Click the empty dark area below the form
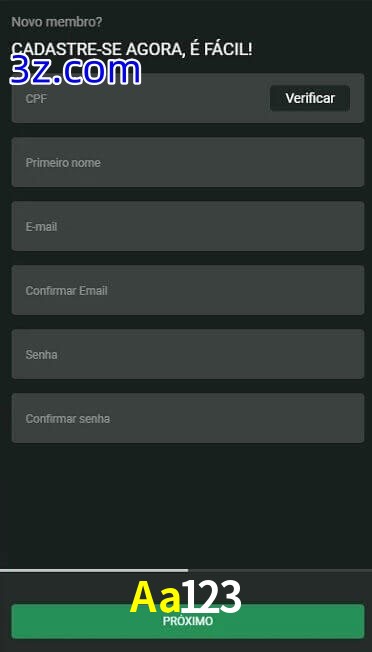The height and width of the screenshot is (652, 372). click(188, 505)
